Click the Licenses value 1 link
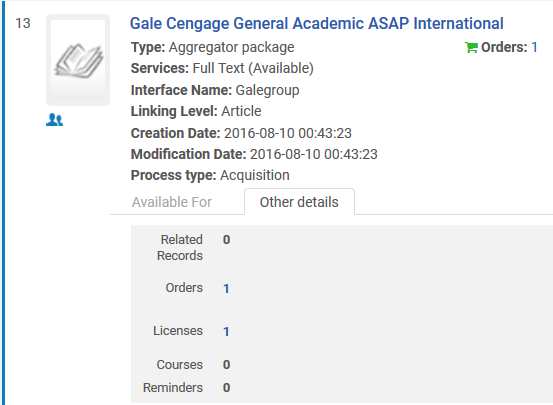553x405 pixels. click(226, 332)
